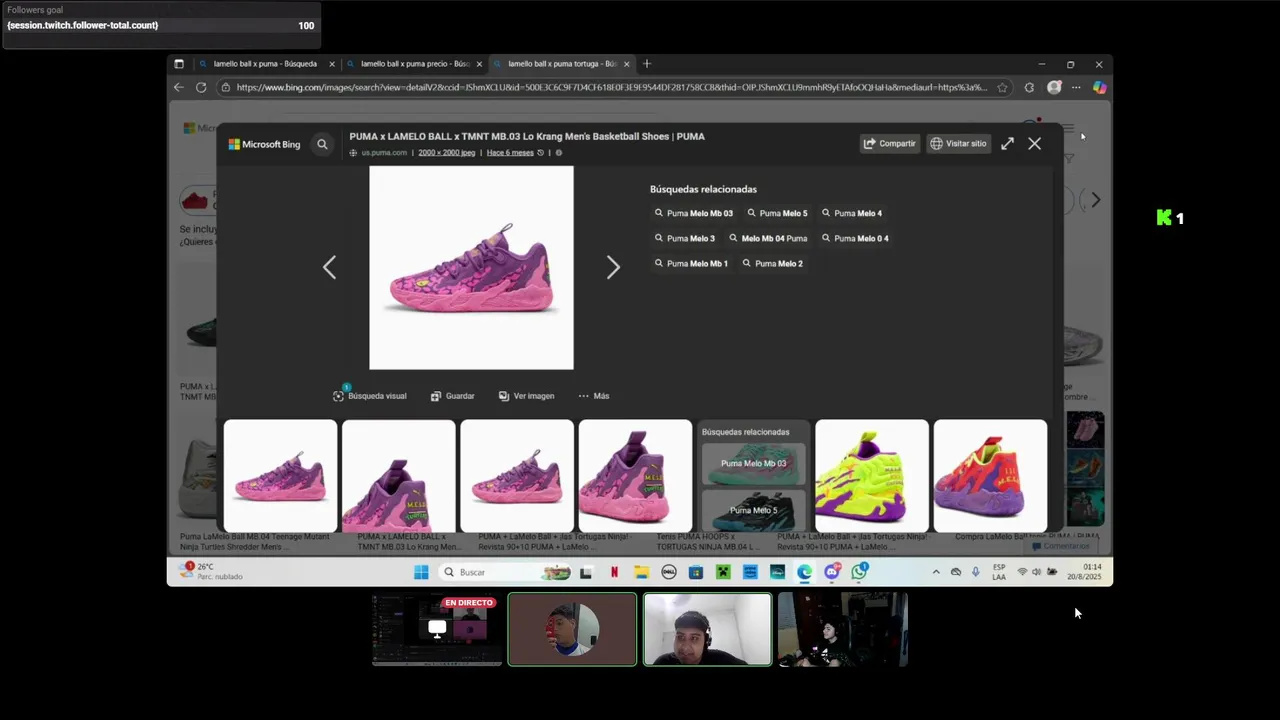Open a new browser tab
The height and width of the screenshot is (720, 1280).
[x=647, y=64]
